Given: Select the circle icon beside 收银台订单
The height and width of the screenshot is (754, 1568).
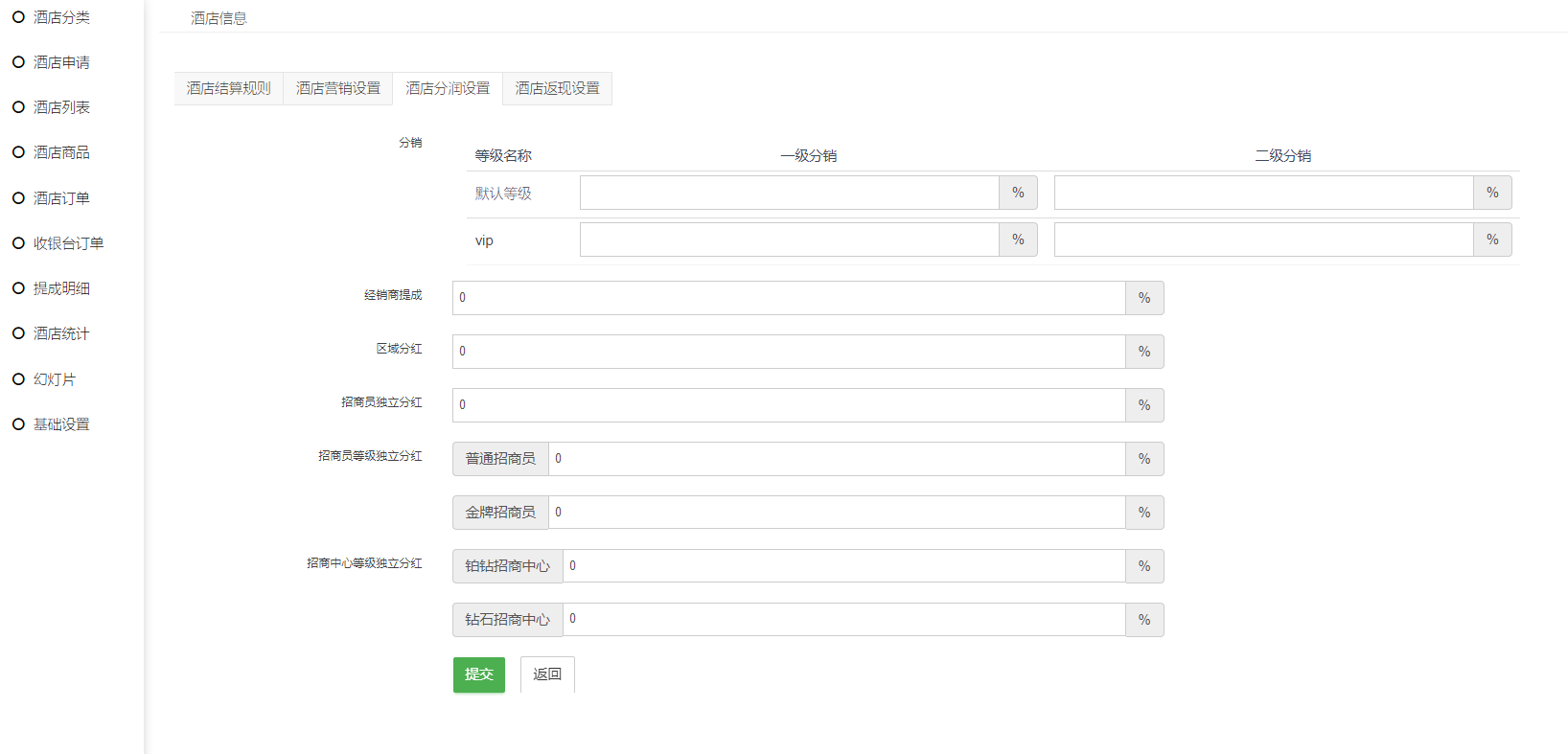Looking at the screenshot, I should [x=18, y=243].
